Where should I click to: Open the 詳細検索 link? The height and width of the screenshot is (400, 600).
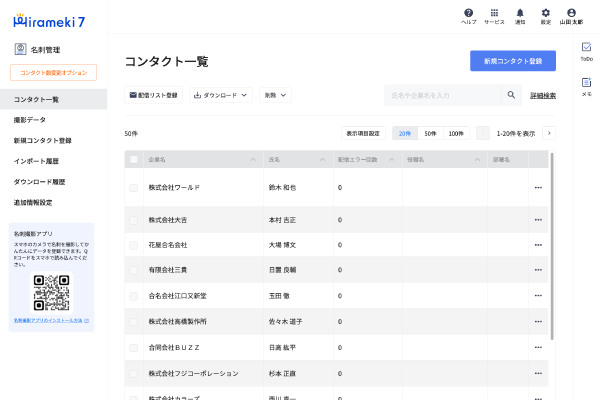(543, 95)
